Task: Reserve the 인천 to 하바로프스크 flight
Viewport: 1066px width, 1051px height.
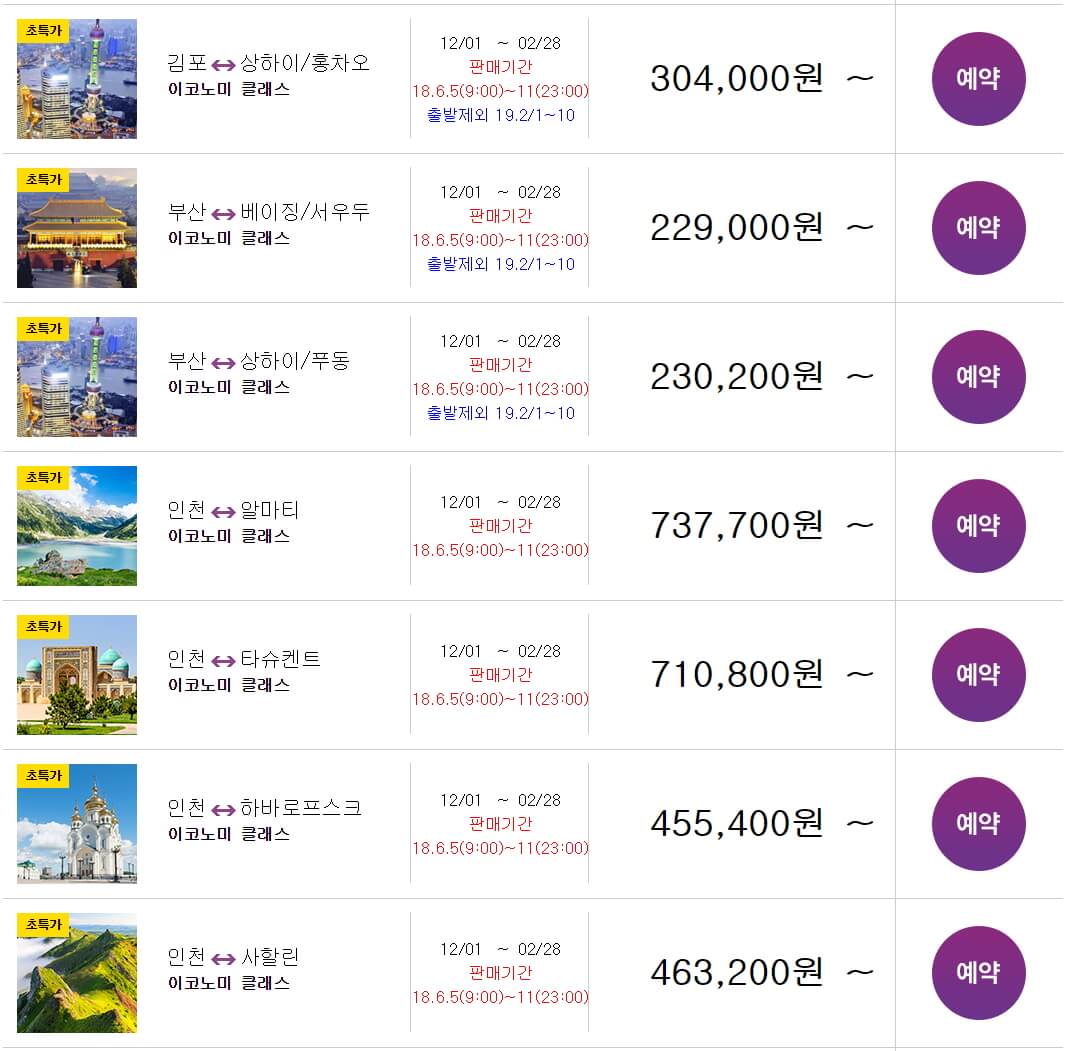Action: click(978, 824)
